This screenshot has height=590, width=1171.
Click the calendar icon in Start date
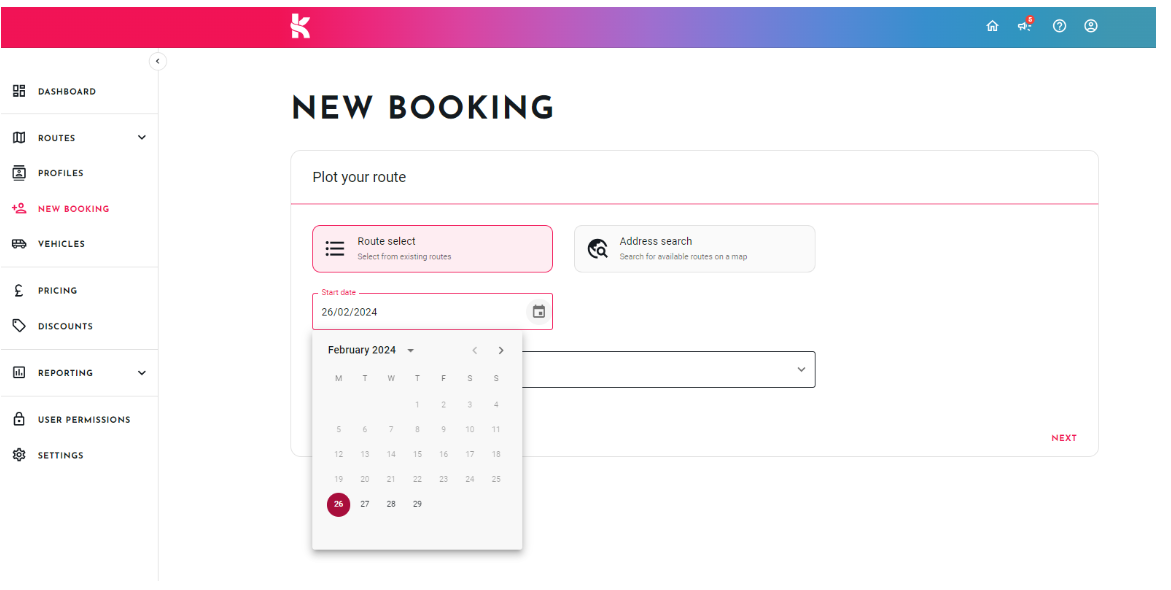[538, 311]
